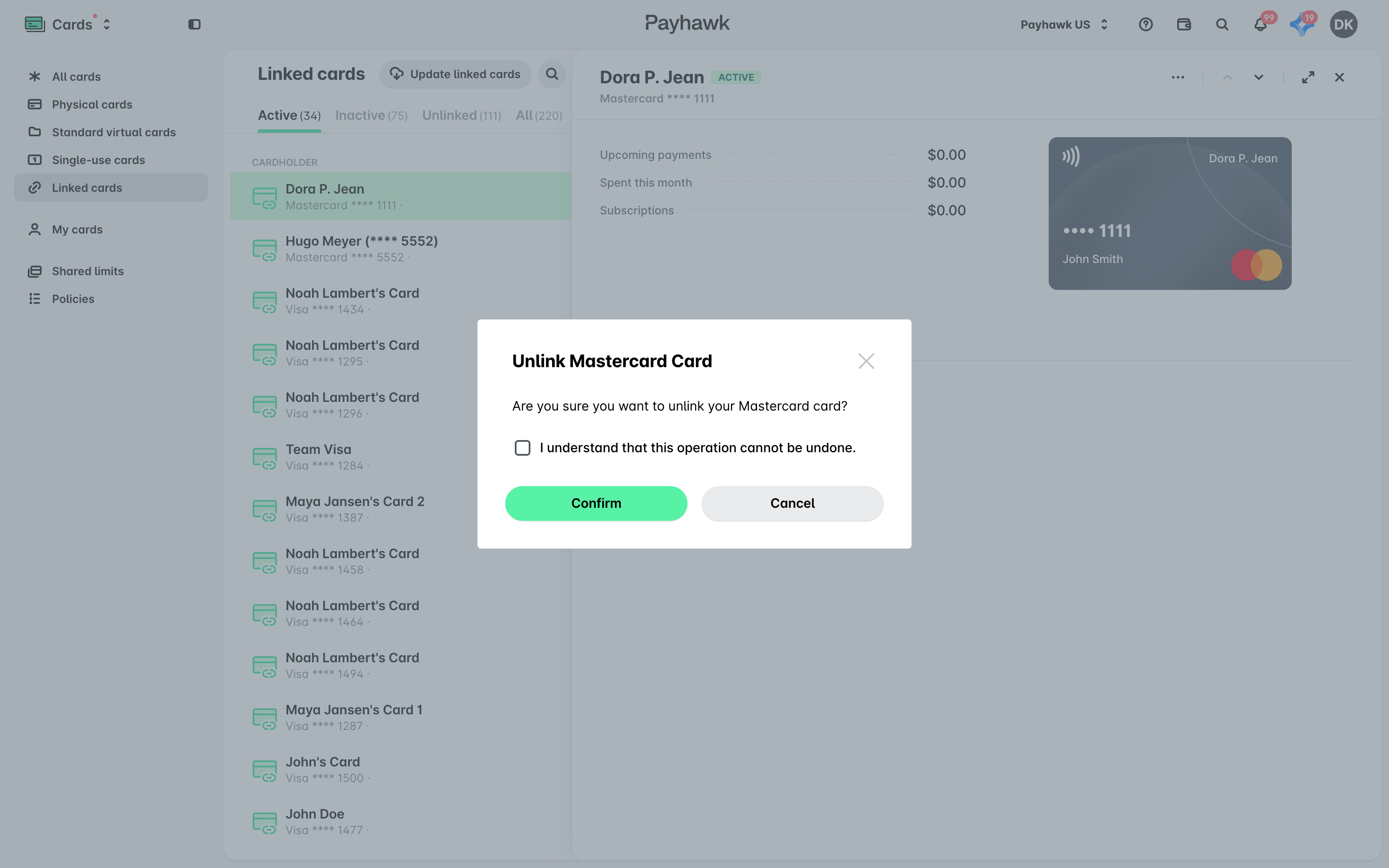Open the AI sparkle assistant icon
The image size is (1389, 868).
[x=1302, y=24]
